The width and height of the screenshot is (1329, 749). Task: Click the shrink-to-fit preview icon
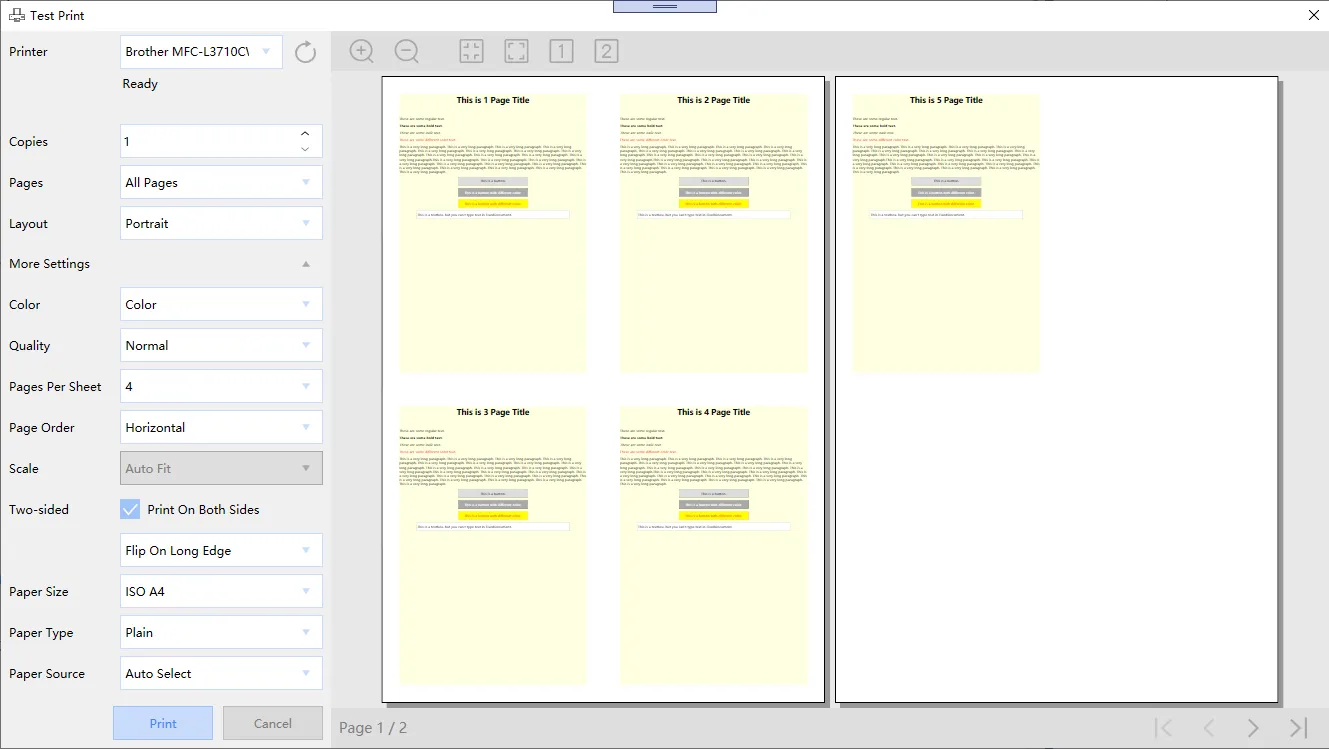pyautogui.click(x=472, y=52)
